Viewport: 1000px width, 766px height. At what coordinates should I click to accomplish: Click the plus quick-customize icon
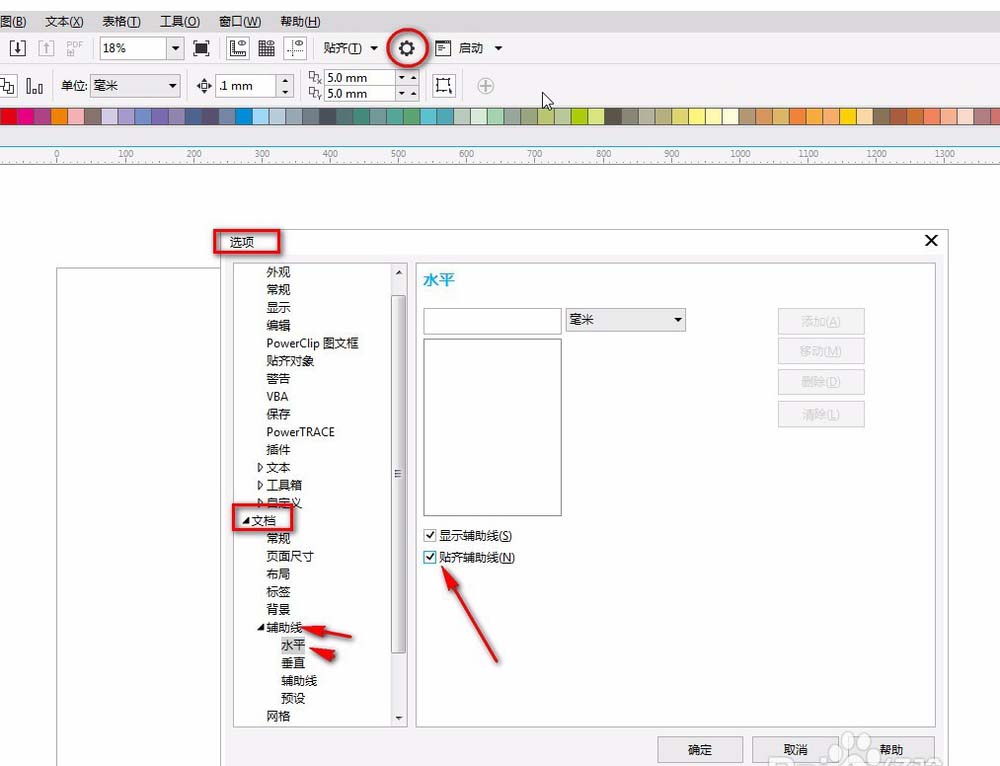[485, 85]
